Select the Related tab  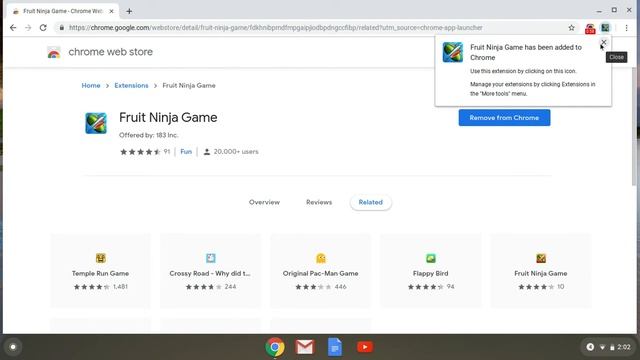tap(371, 202)
